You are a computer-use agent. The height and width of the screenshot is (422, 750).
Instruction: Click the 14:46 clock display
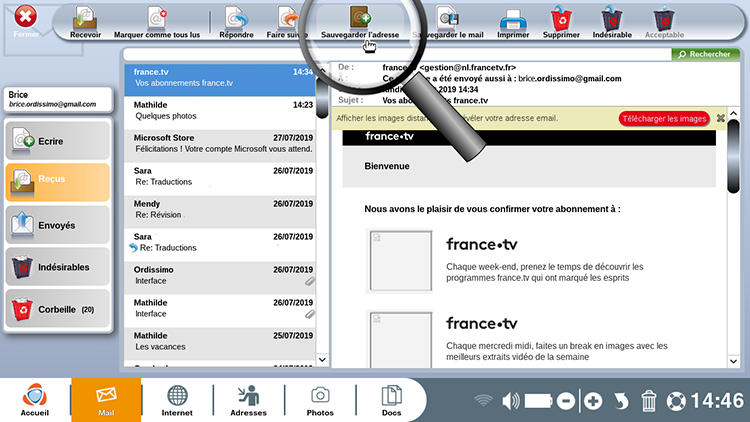click(717, 401)
